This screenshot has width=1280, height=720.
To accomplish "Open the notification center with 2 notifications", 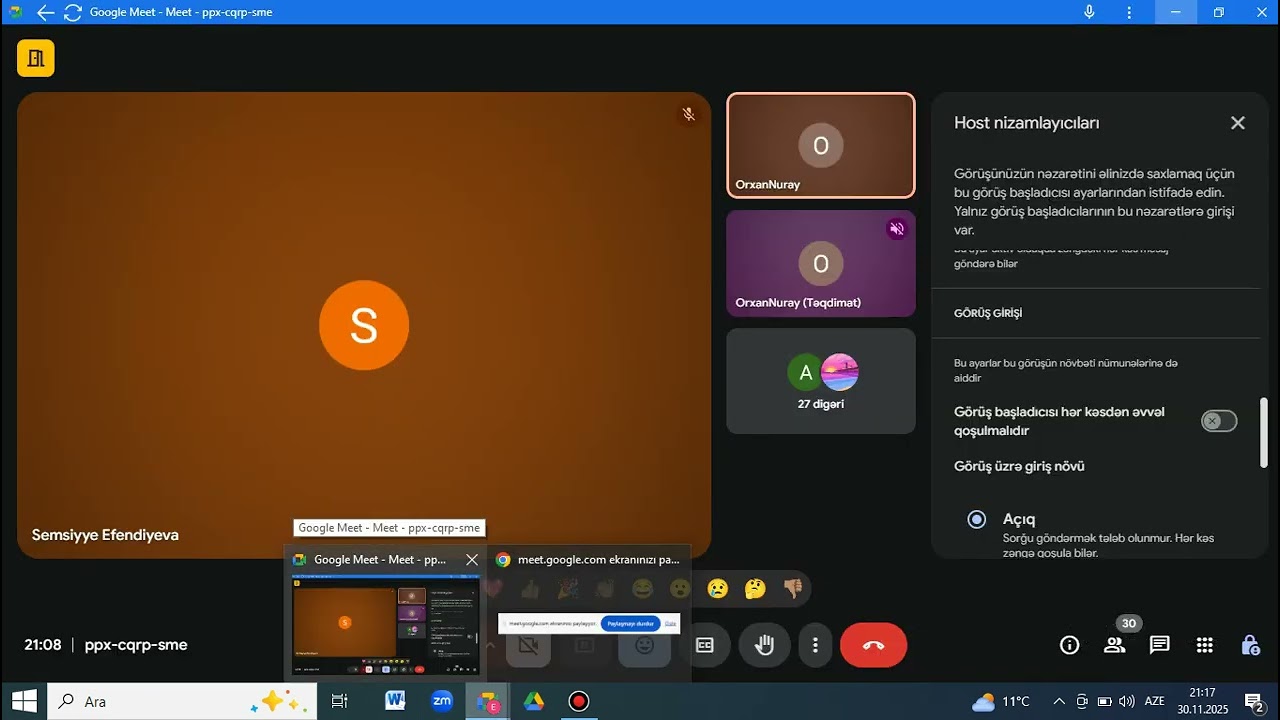I will point(1253,701).
